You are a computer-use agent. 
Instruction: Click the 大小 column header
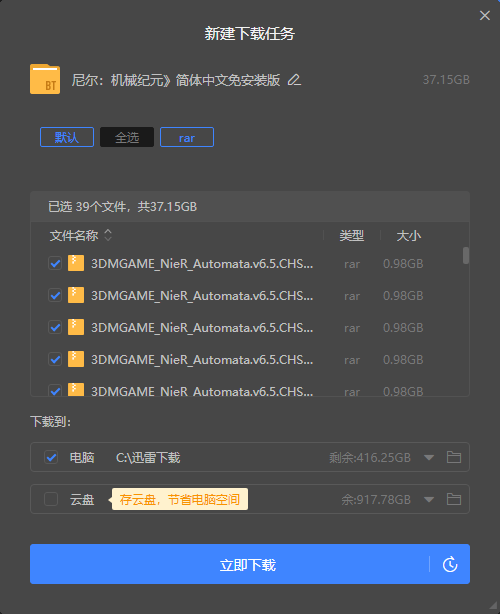[408, 236]
